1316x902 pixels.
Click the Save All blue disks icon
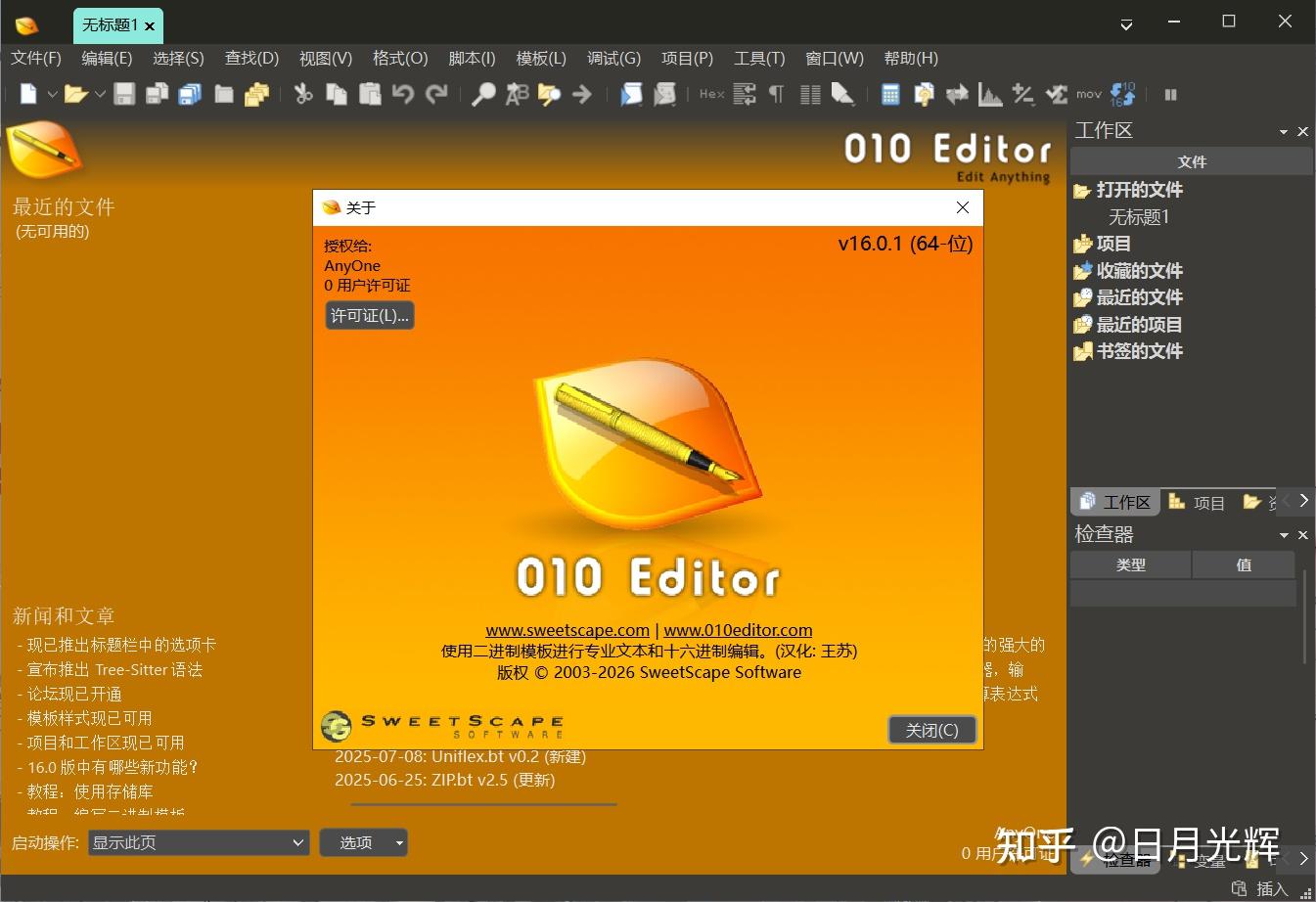pos(190,94)
